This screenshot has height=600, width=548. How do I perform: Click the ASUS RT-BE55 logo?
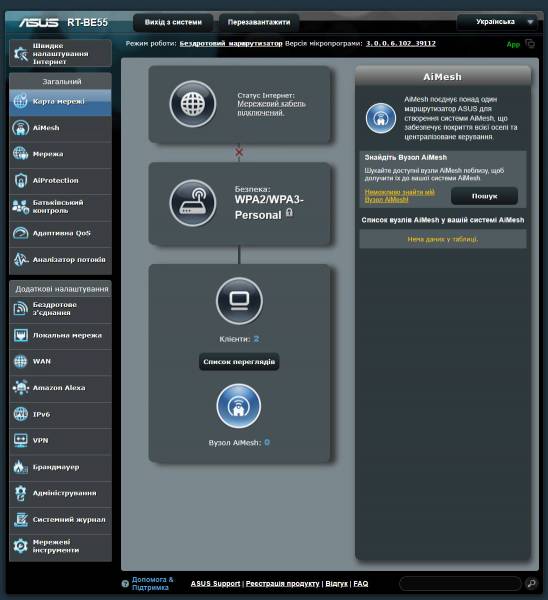[x=64, y=23]
